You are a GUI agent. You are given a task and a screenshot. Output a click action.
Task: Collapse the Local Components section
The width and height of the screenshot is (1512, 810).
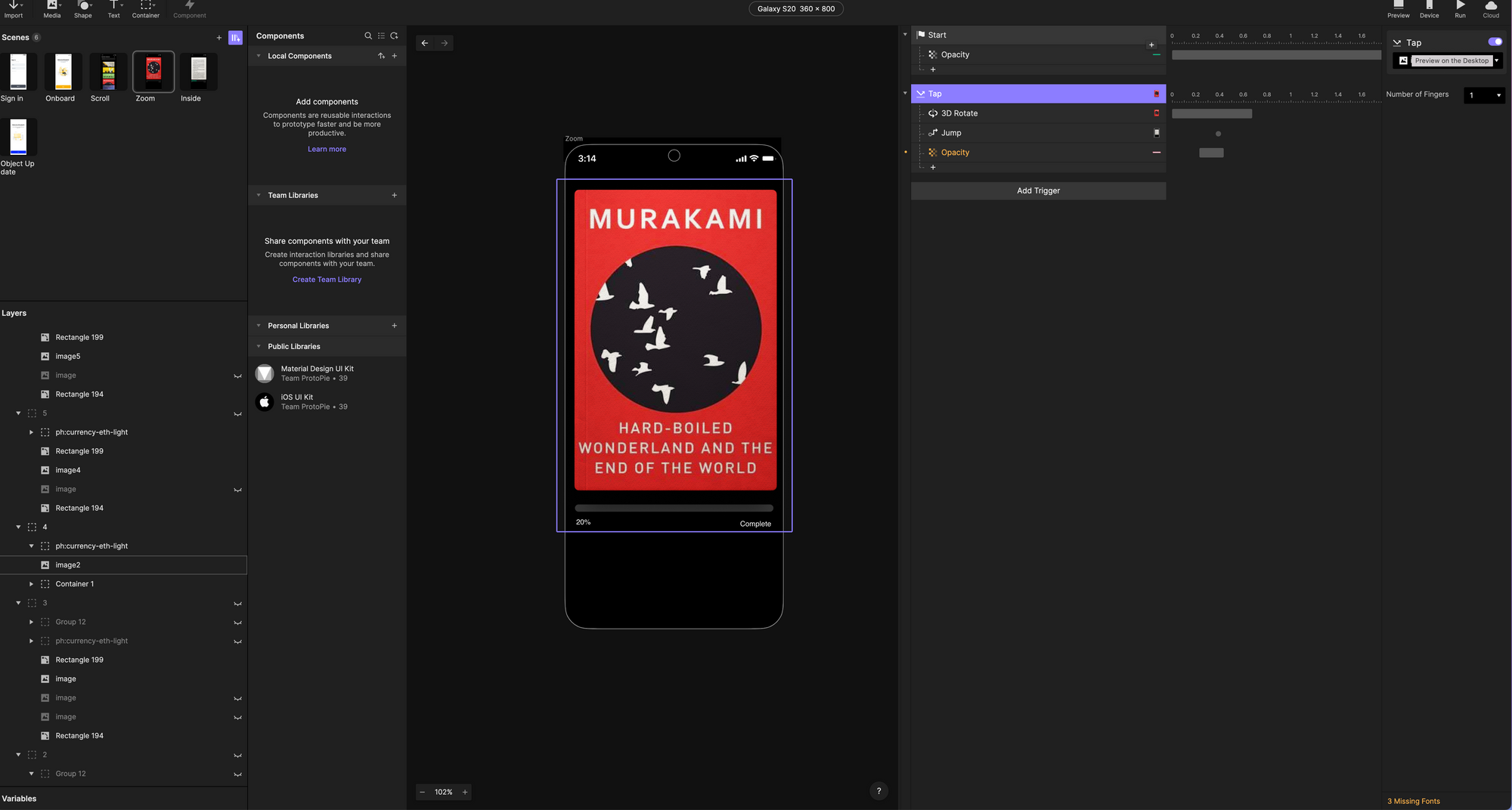click(259, 56)
